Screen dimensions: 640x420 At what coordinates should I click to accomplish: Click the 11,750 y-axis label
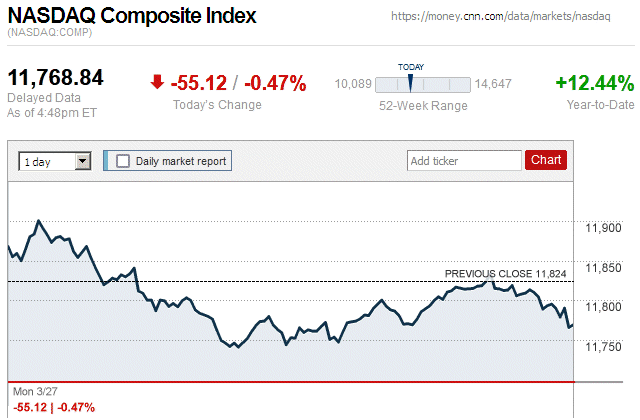602,347
